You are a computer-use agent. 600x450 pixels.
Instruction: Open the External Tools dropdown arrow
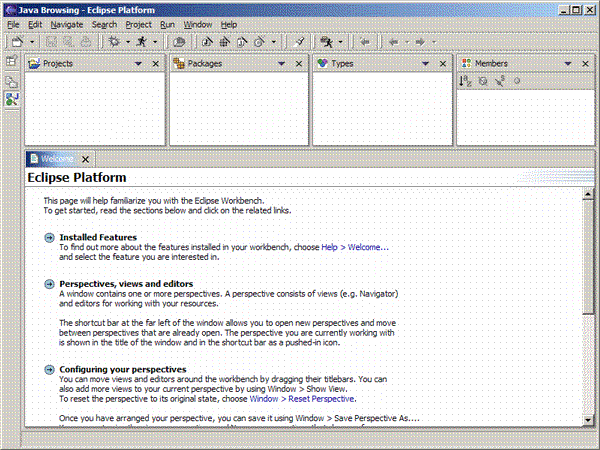click(x=341, y=42)
